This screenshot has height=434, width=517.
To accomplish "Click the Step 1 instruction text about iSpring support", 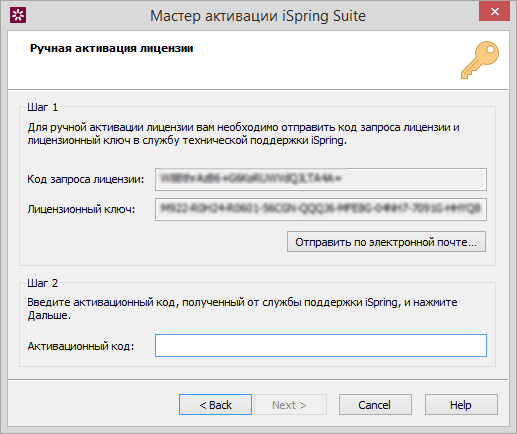I will click(x=244, y=134).
